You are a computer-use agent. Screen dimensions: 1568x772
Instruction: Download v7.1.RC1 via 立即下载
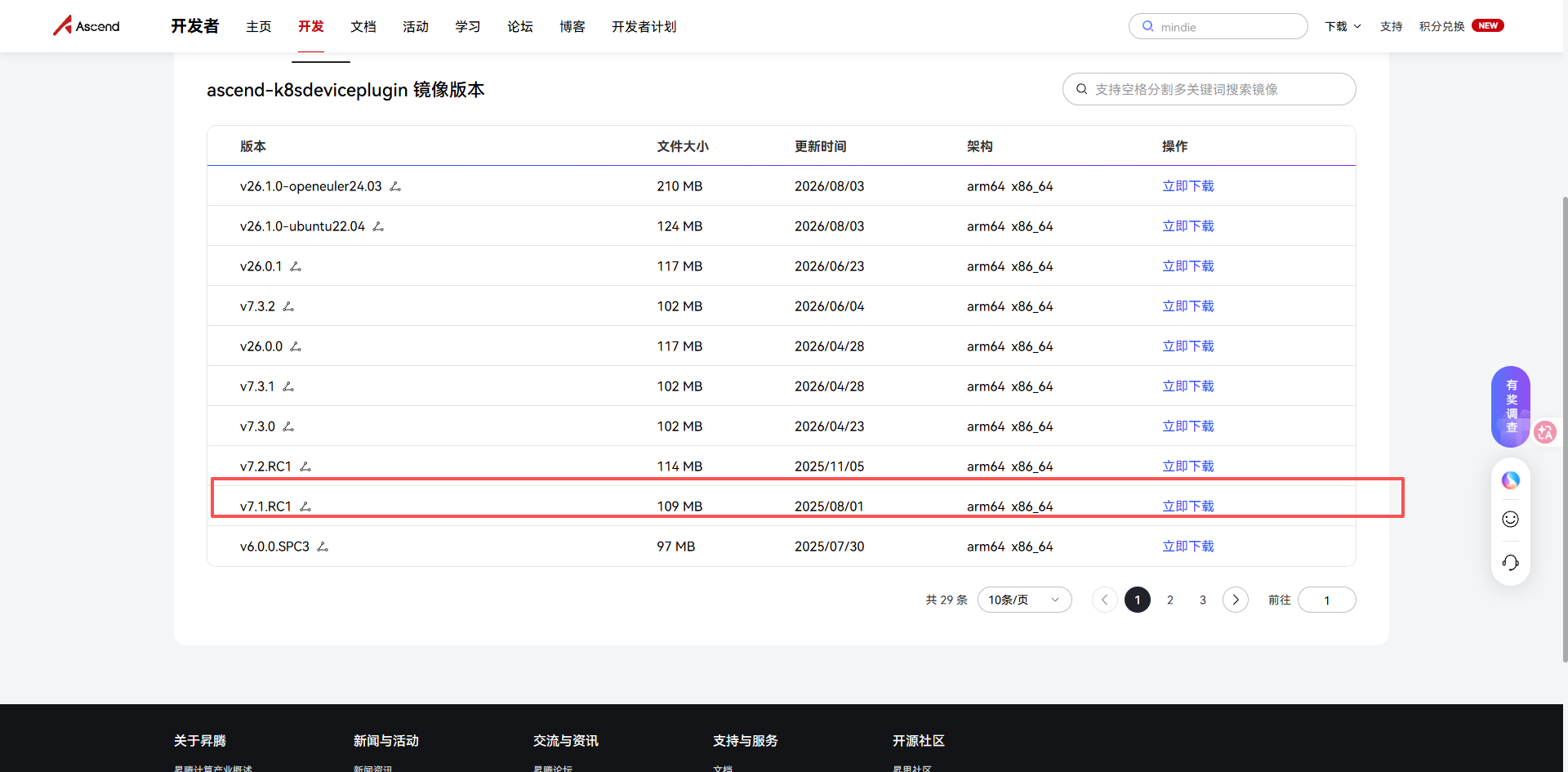click(1188, 506)
